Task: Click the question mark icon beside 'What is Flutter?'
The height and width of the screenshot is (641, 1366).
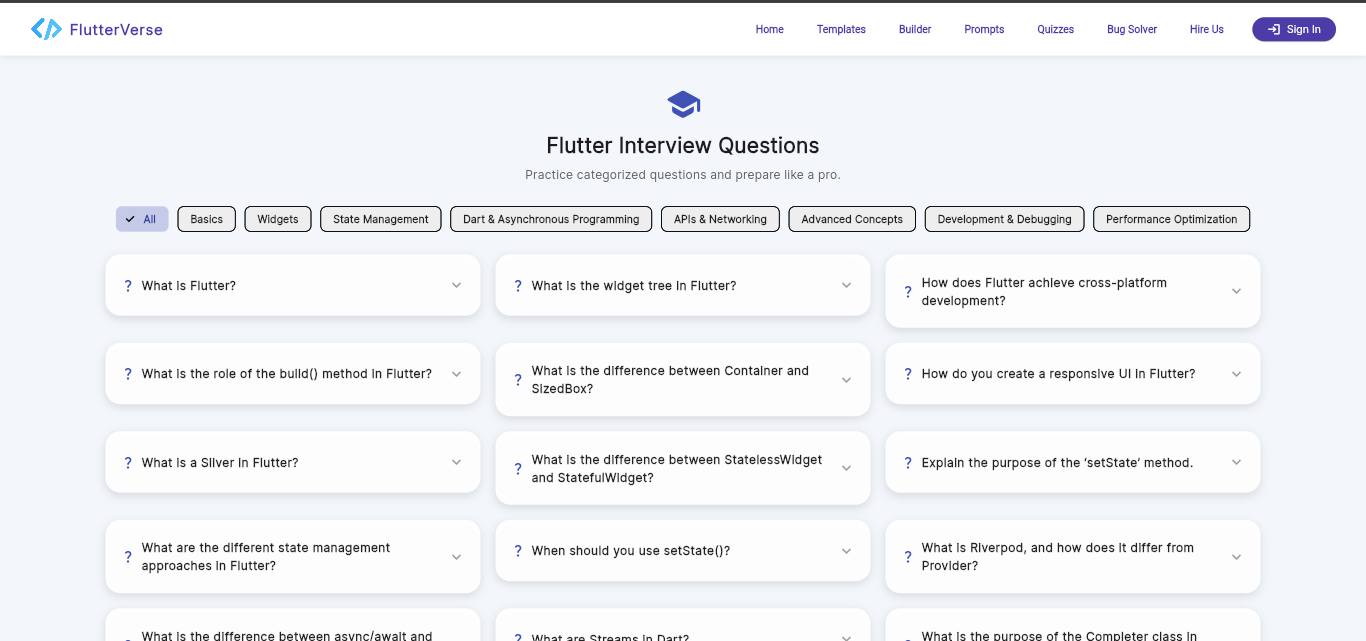Action: [127, 285]
